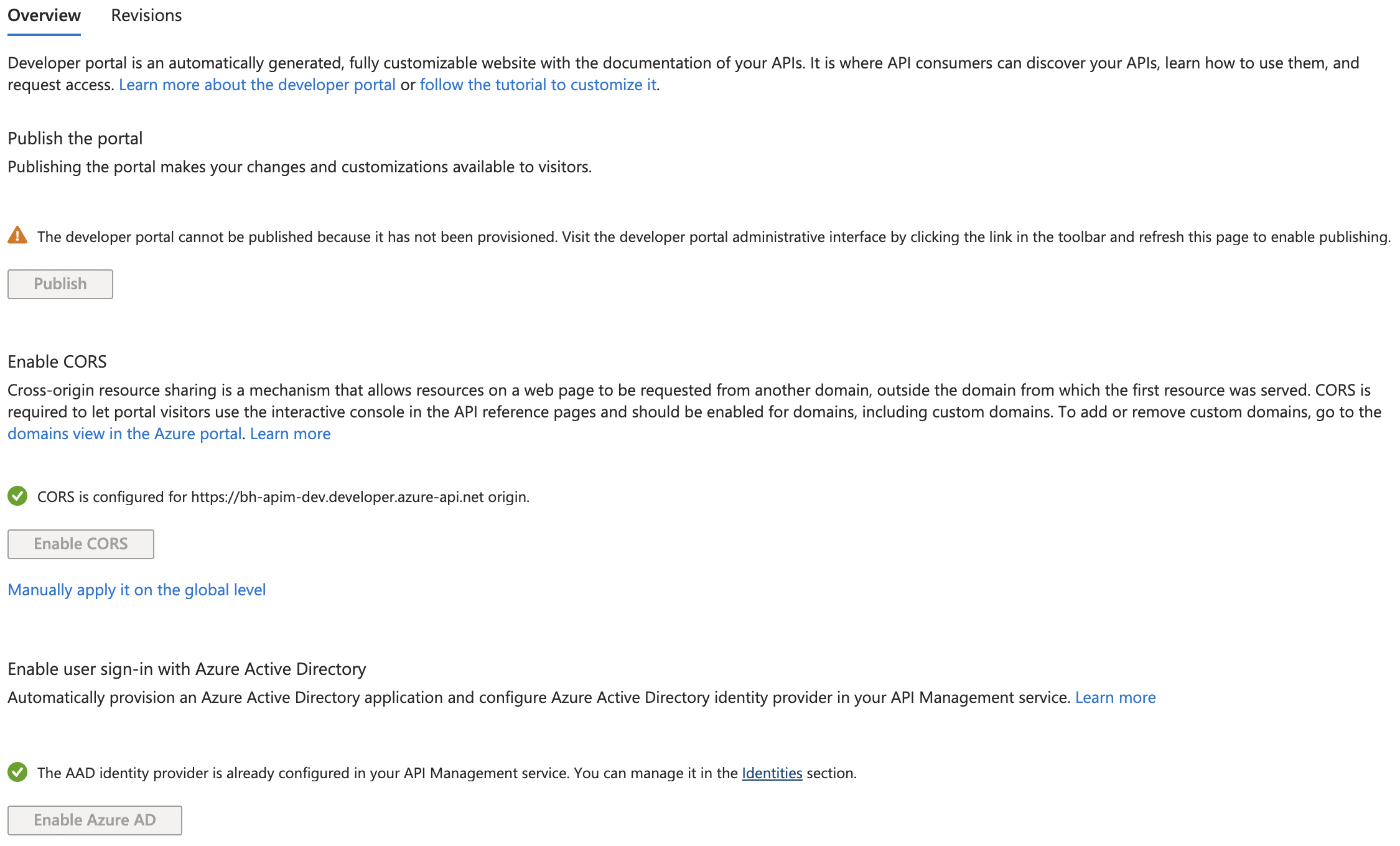Viewport: 1400px width, 846px height.
Task: Open Learn more link in CORS section
Action: 291,434
